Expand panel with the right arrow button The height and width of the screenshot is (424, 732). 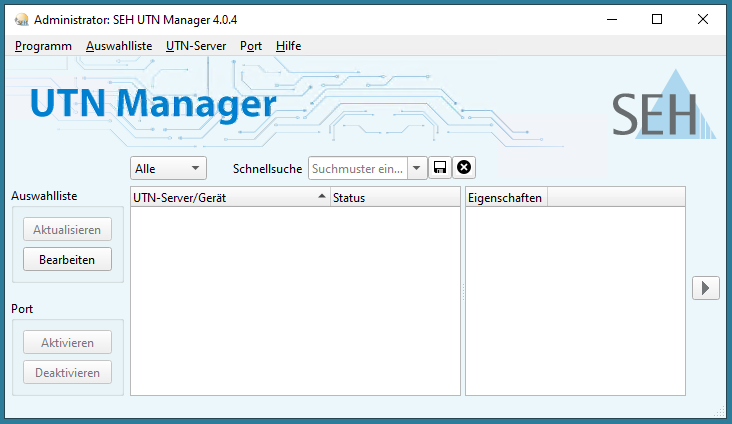coord(705,288)
